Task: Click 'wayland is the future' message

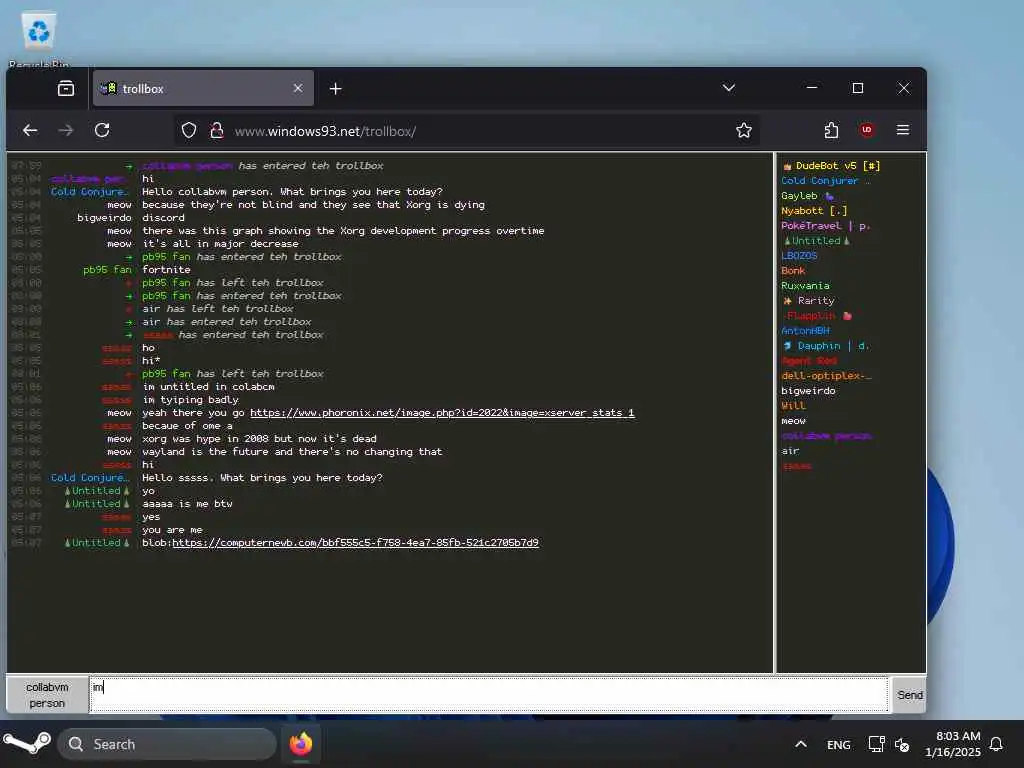Action: (x=292, y=452)
